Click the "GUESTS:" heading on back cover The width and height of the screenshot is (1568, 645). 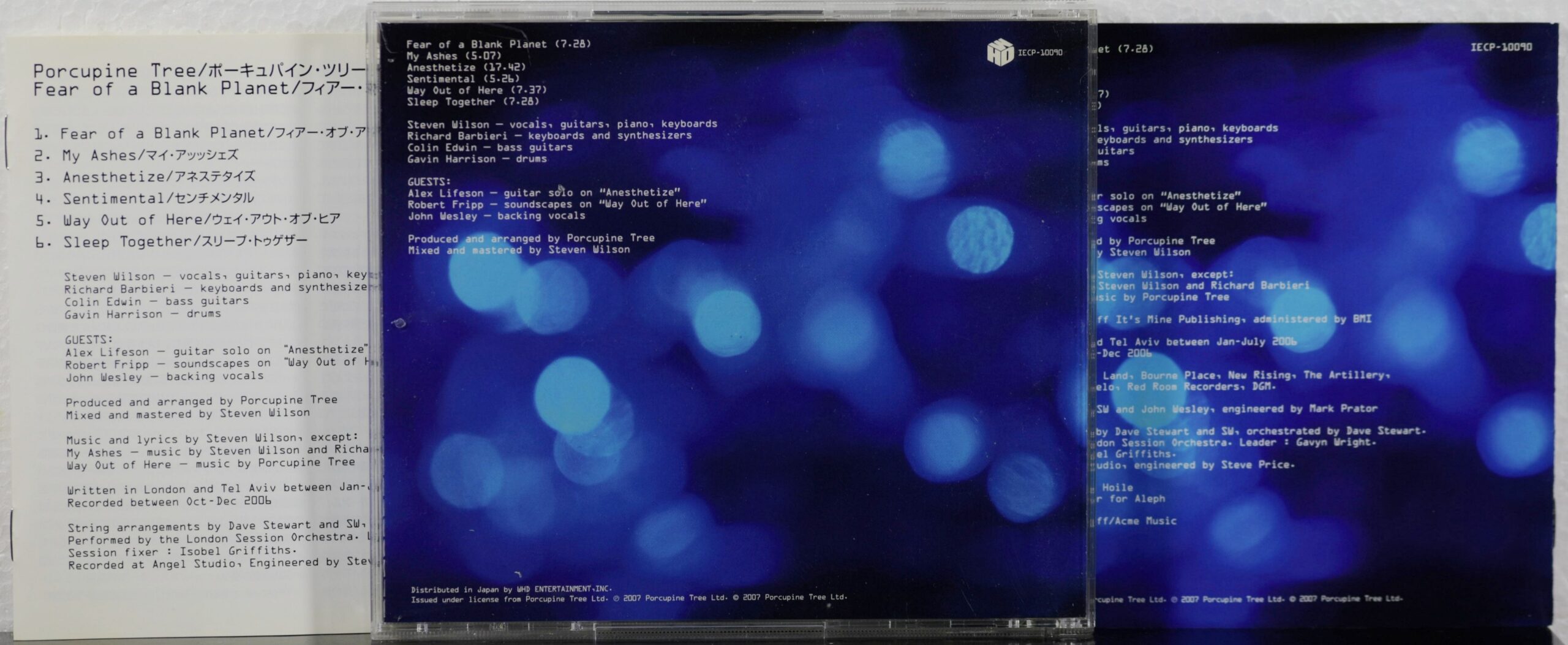(429, 182)
